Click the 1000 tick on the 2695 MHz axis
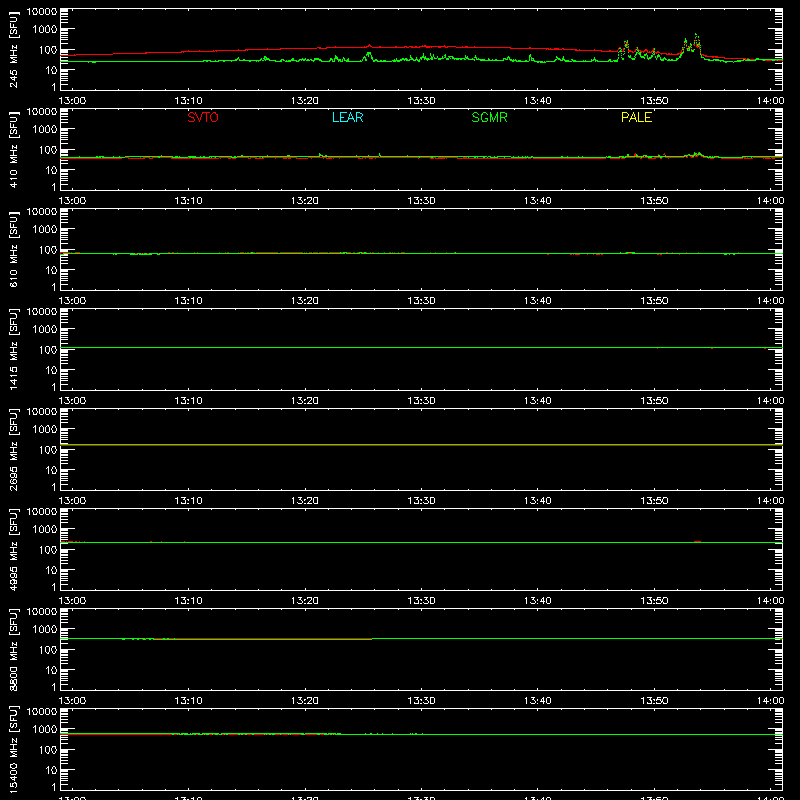 click(45, 429)
